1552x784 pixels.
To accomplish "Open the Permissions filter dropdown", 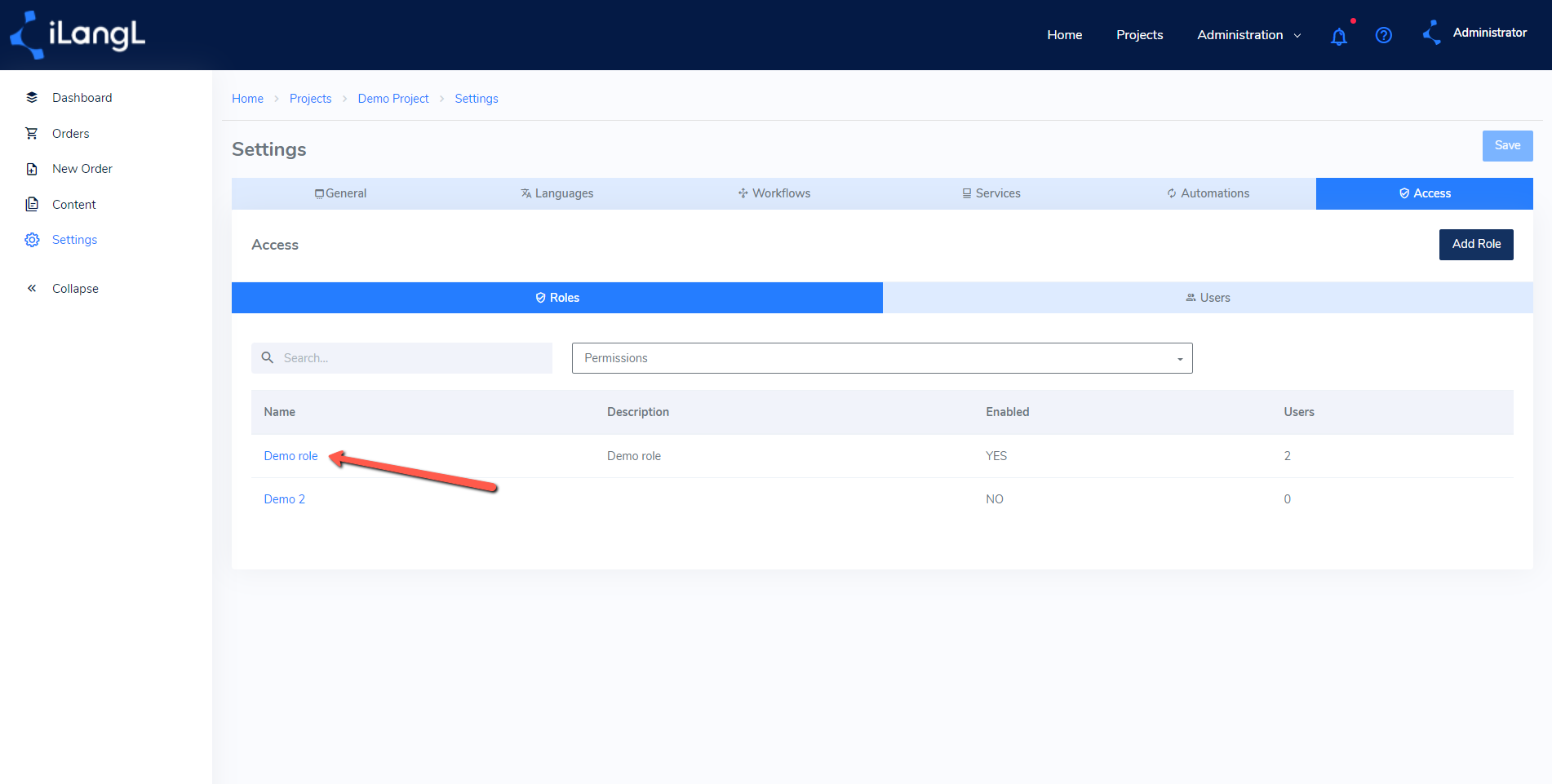I will [1178, 357].
